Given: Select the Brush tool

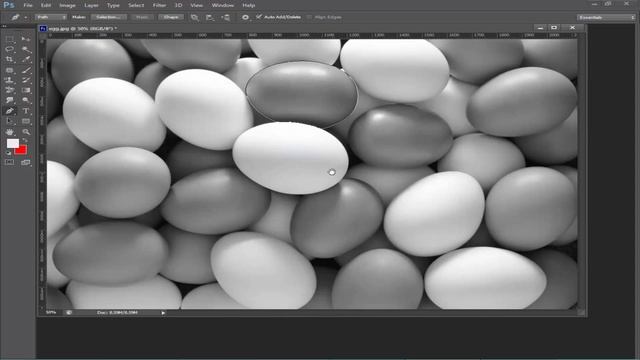Looking at the screenshot, I should [x=26, y=70].
